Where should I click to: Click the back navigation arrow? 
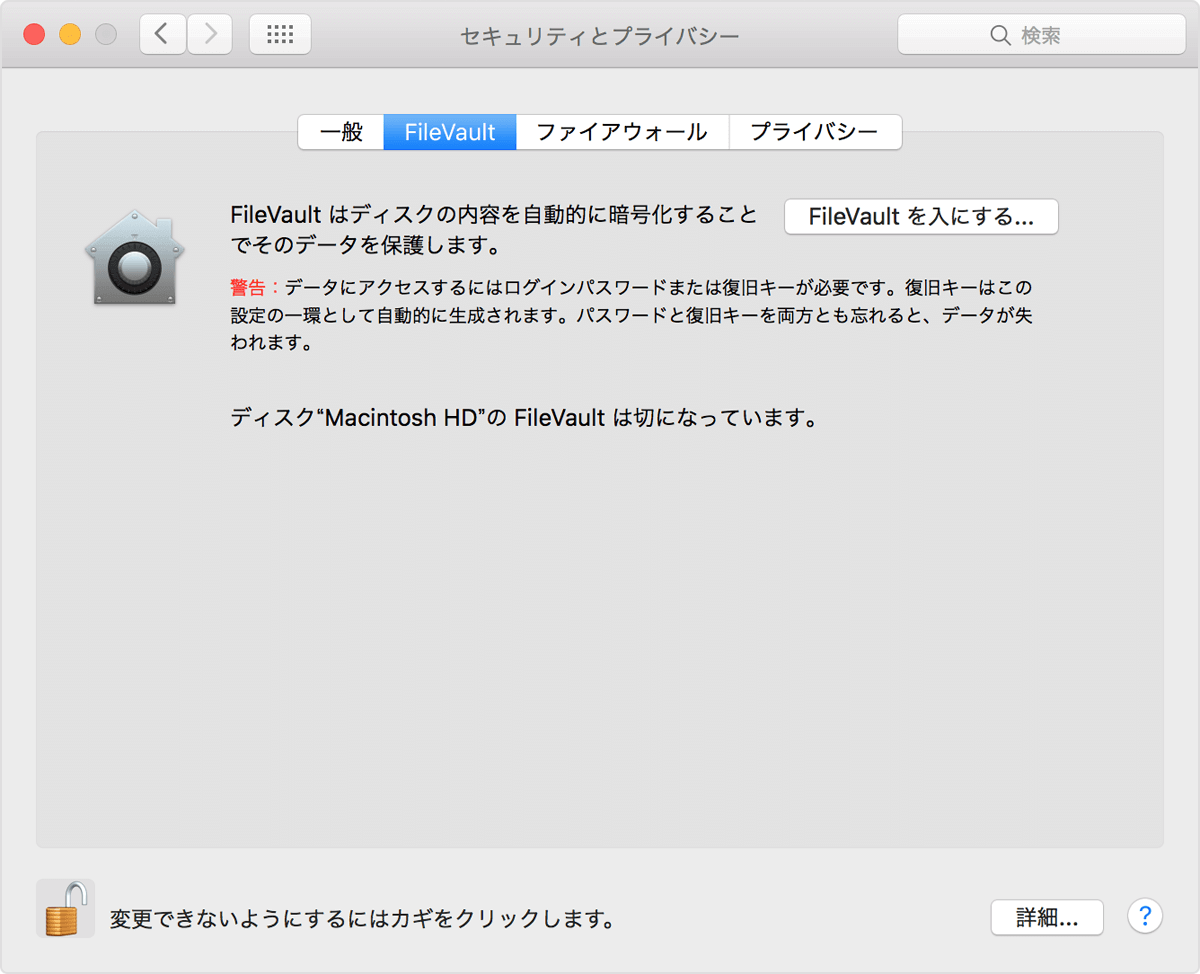point(162,33)
